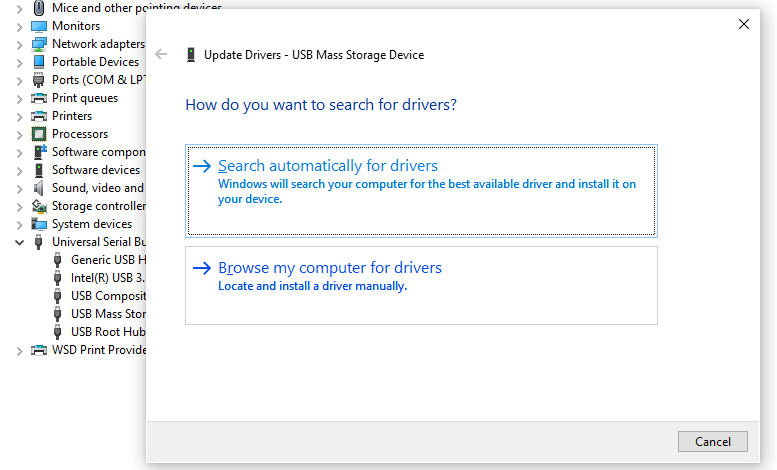Click the System devices icon

pyautogui.click(x=39, y=224)
